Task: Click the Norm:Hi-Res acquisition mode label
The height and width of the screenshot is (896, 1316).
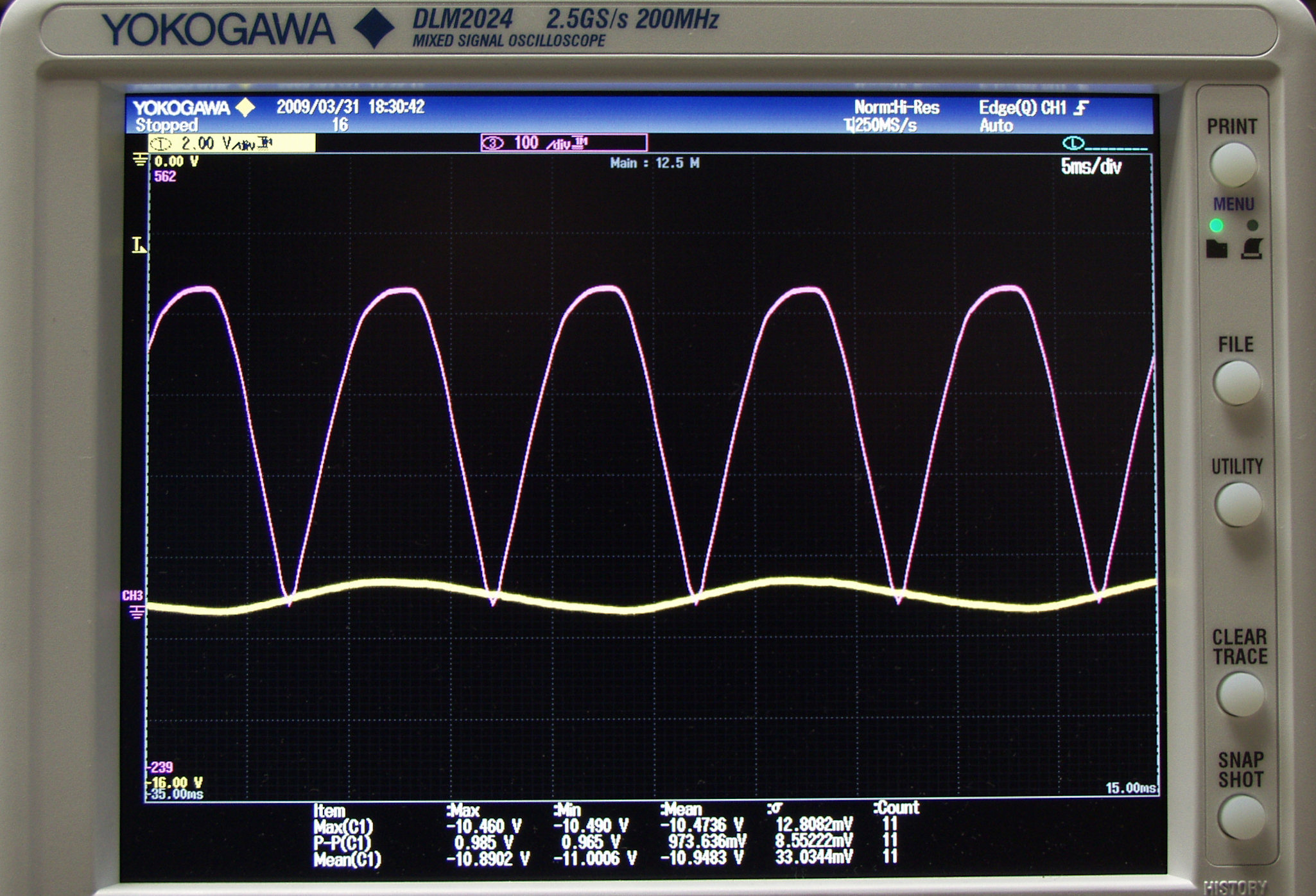Action: point(896,107)
